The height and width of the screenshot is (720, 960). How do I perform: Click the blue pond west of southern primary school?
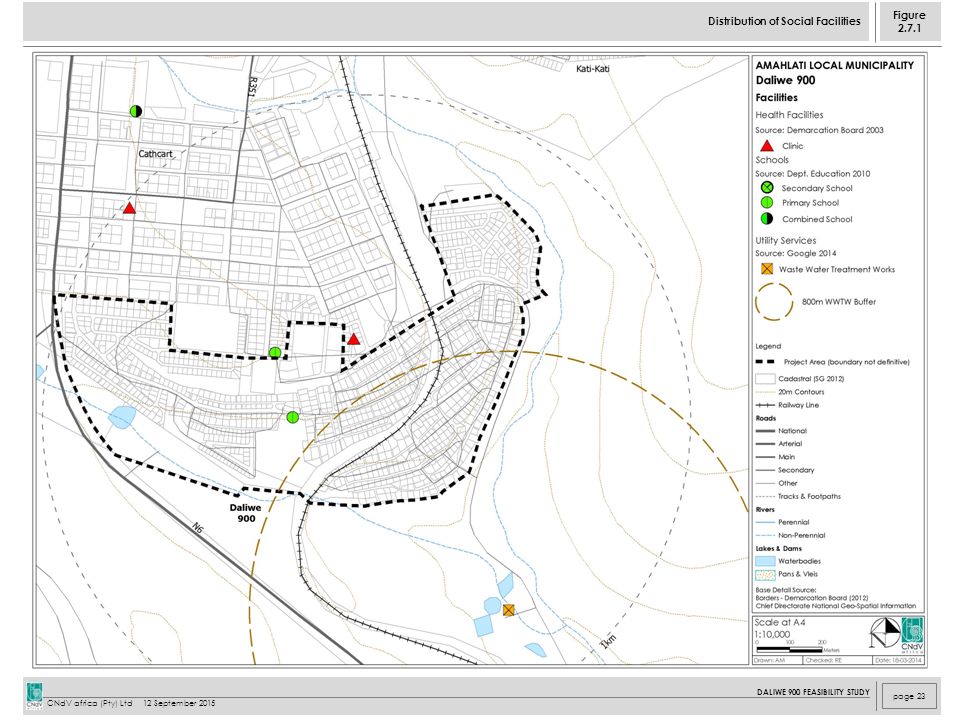pos(122,417)
